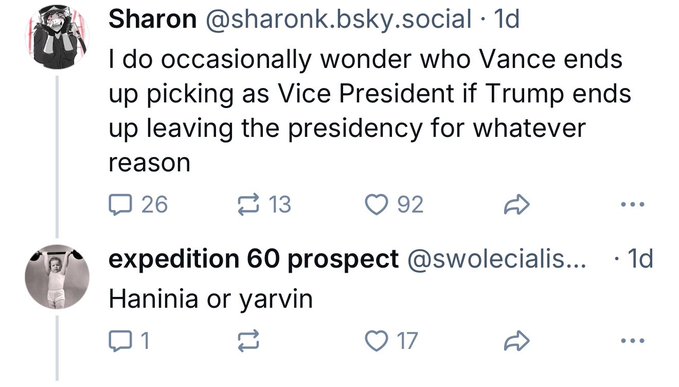Like Sharon's post with 92 likes
The image size is (679, 387).
(376, 204)
